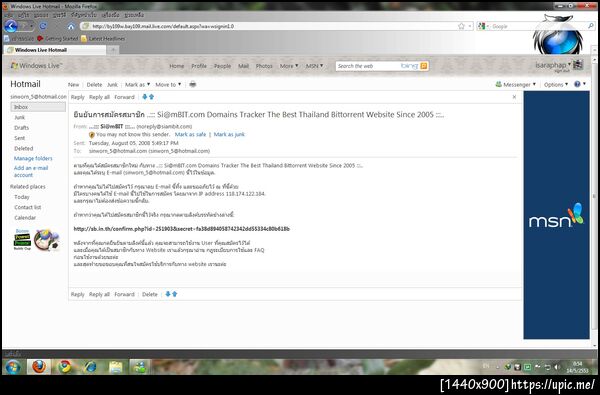The image size is (600, 395).
Task: Click Reply above the message
Action: pos(78,97)
